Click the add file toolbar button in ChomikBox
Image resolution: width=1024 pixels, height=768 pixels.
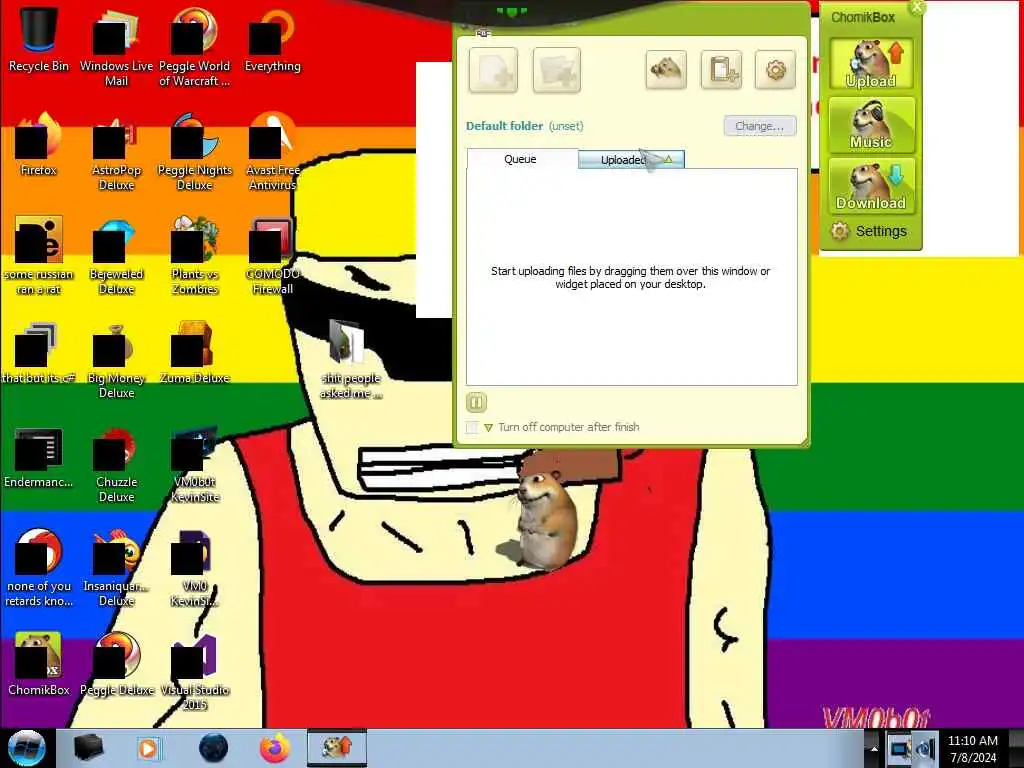click(x=493, y=70)
